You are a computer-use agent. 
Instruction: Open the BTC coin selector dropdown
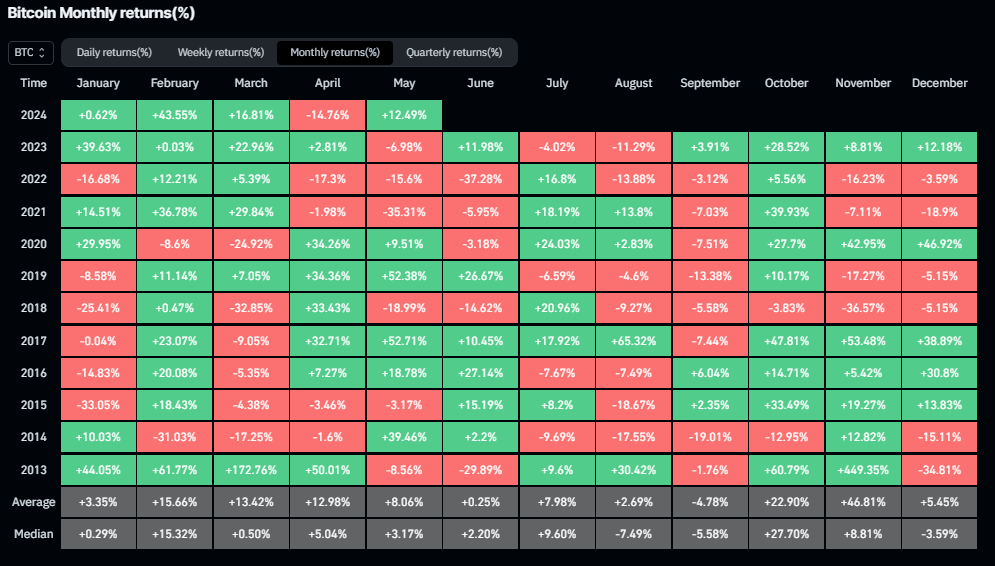(28, 52)
